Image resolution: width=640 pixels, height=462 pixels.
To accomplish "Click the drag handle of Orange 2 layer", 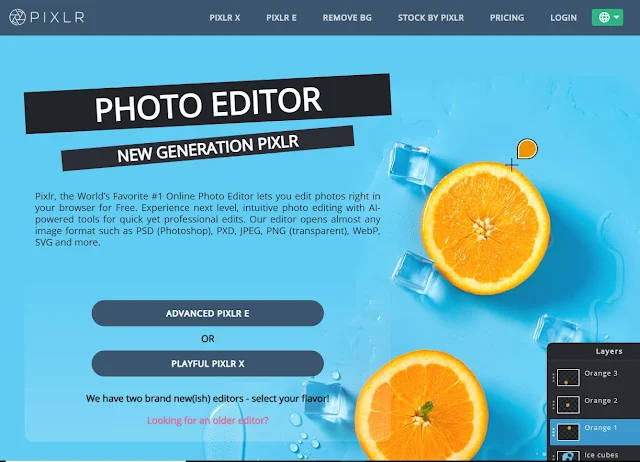I will [553, 405].
